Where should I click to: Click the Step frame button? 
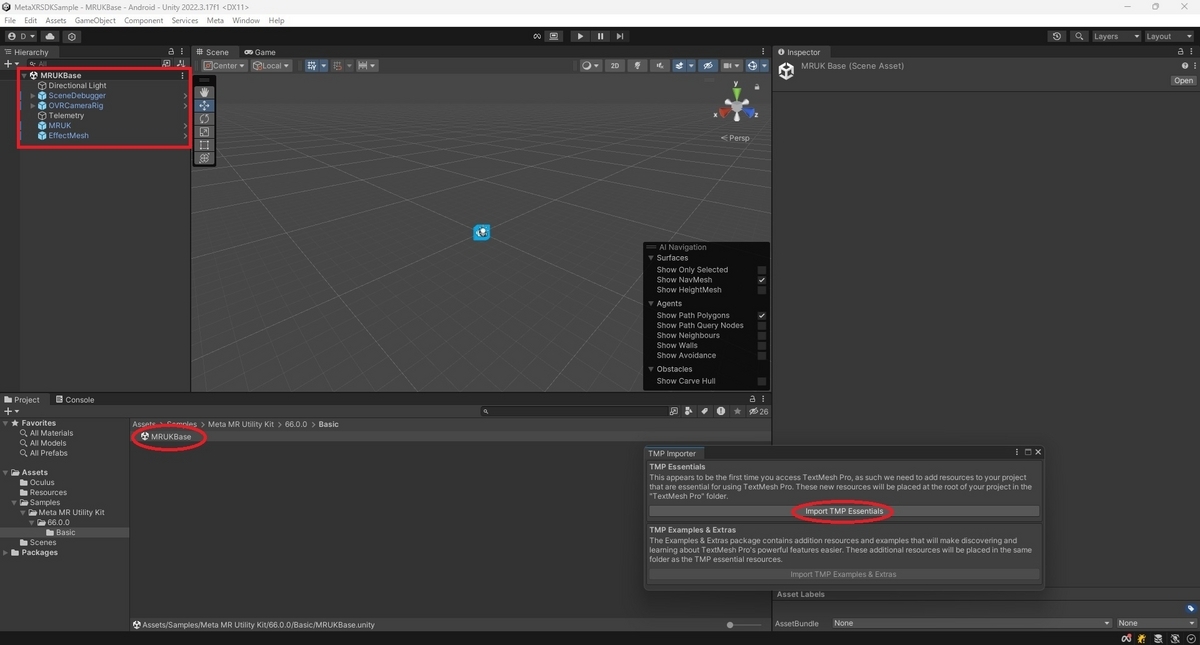click(620, 36)
